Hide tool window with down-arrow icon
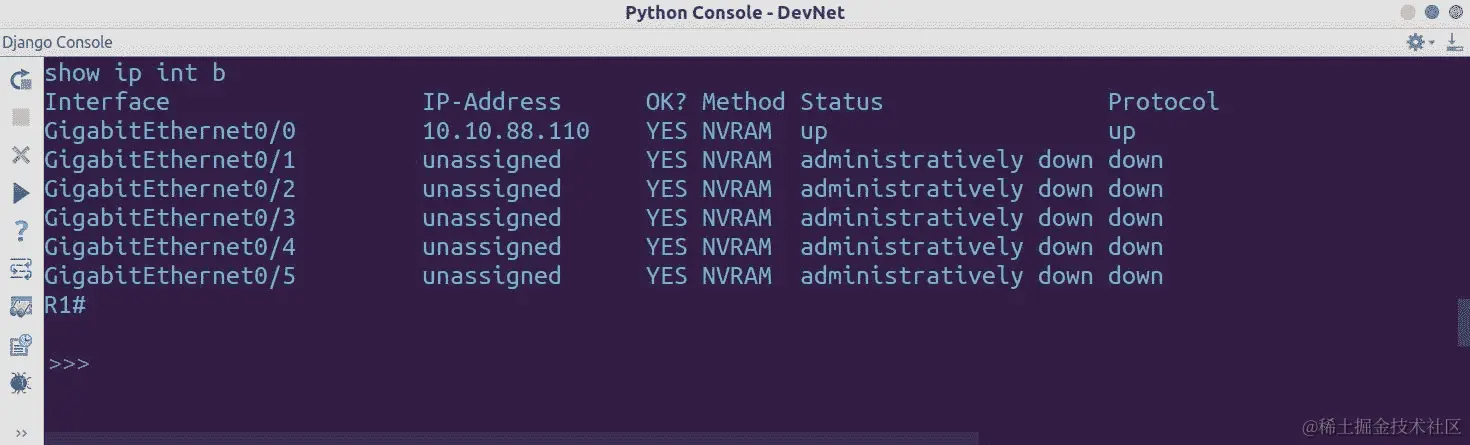This screenshot has width=1470, height=445. pyautogui.click(x=1454, y=42)
